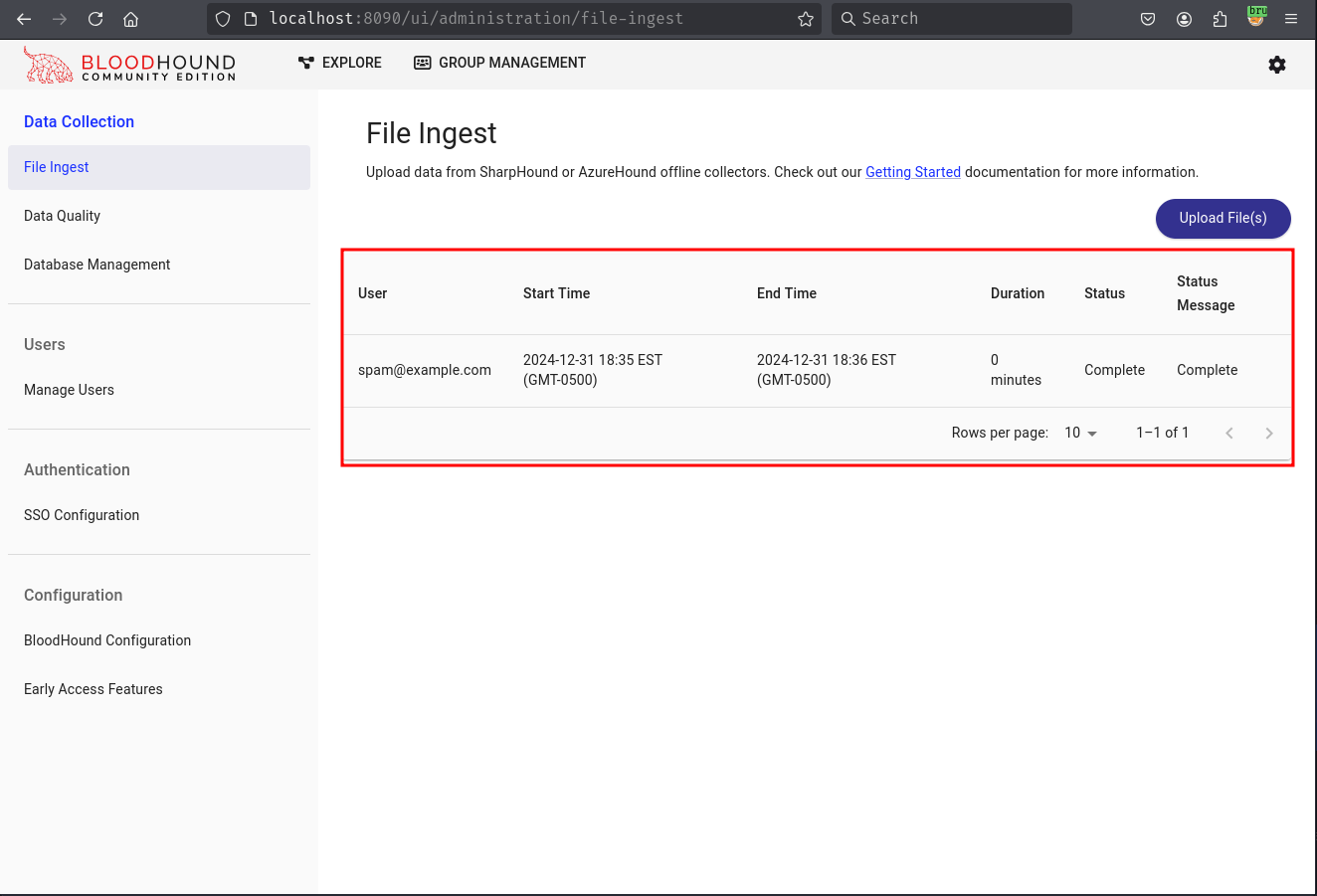The height and width of the screenshot is (896, 1317).
Task: Open SSO Configuration in the sidebar
Action: click(82, 515)
